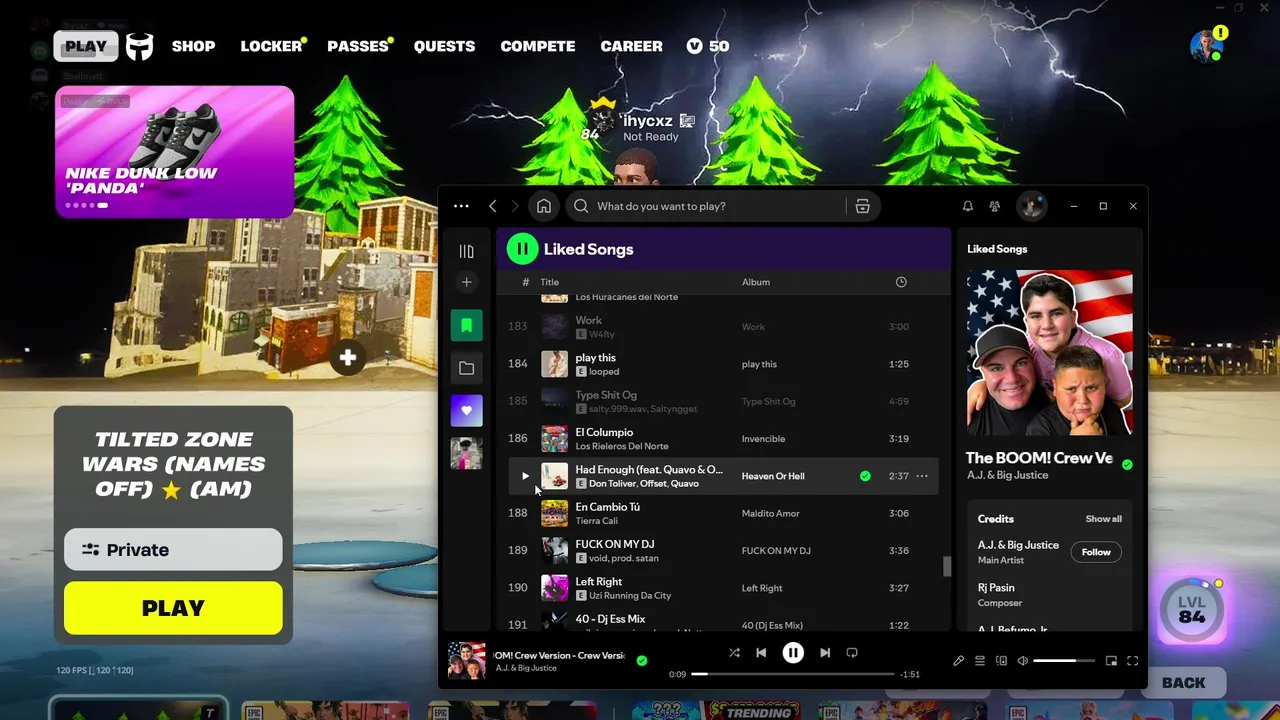This screenshot has width=1280, height=720.
Task: Open the Fortnite PASSES tab
Action: (358, 46)
